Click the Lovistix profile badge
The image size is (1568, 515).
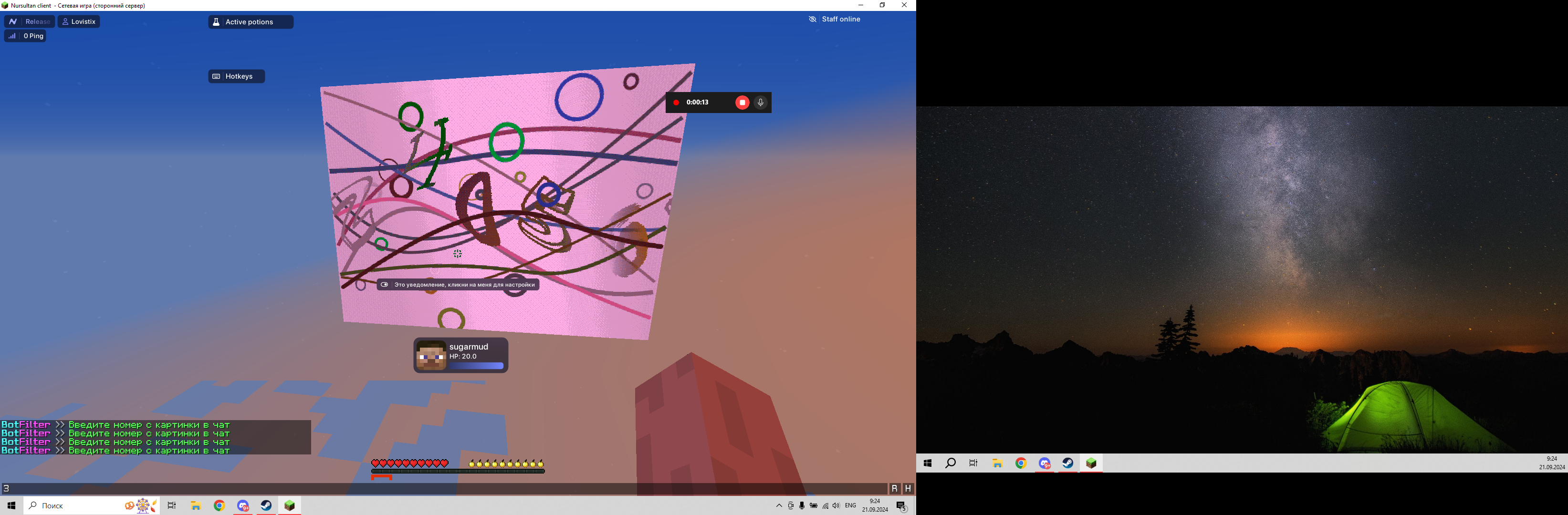[x=79, y=21]
